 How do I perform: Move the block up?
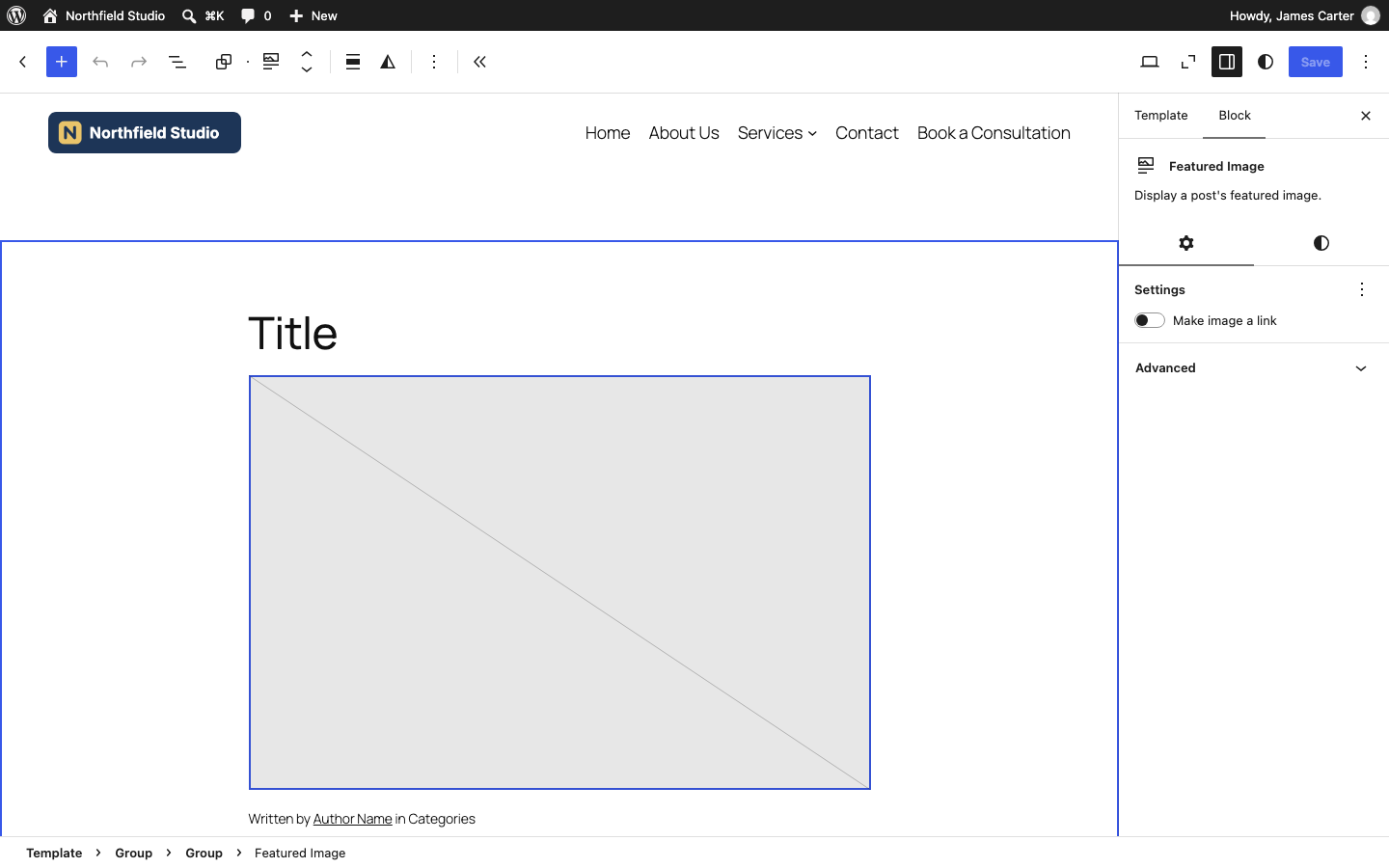coord(307,54)
